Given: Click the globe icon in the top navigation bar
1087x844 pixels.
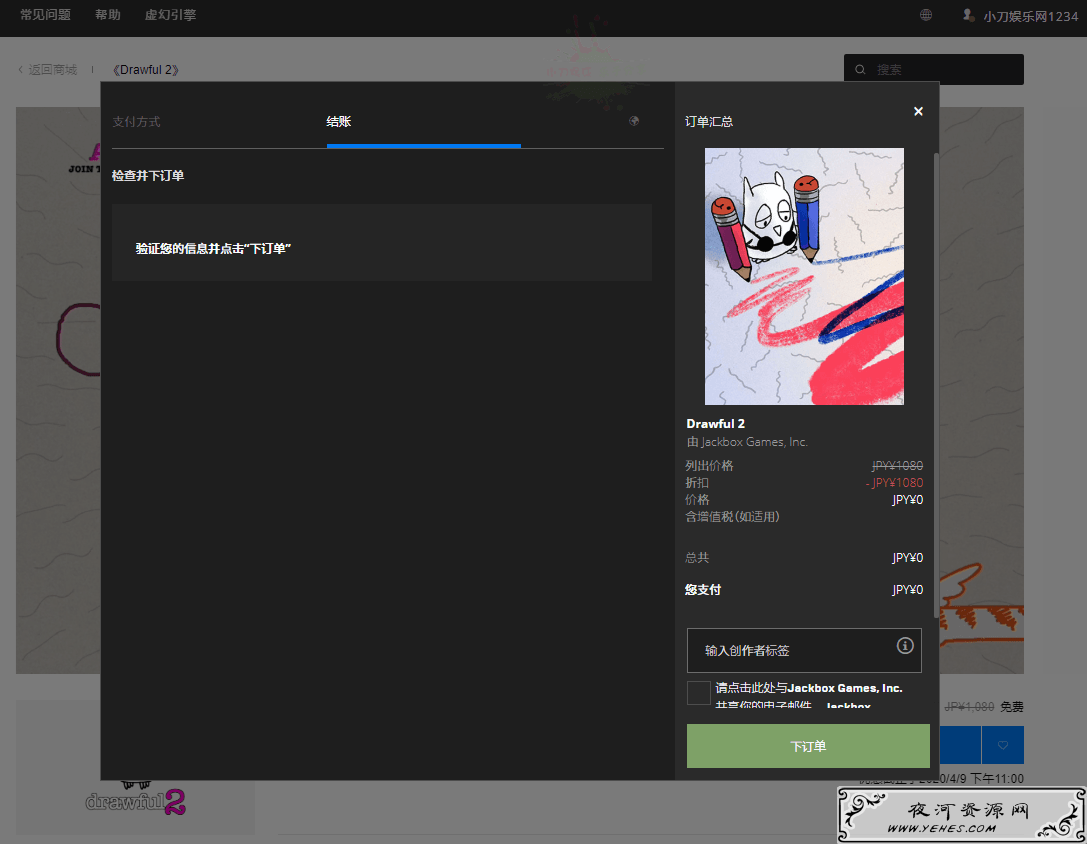Looking at the screenshot, I should tap(925, 15).
